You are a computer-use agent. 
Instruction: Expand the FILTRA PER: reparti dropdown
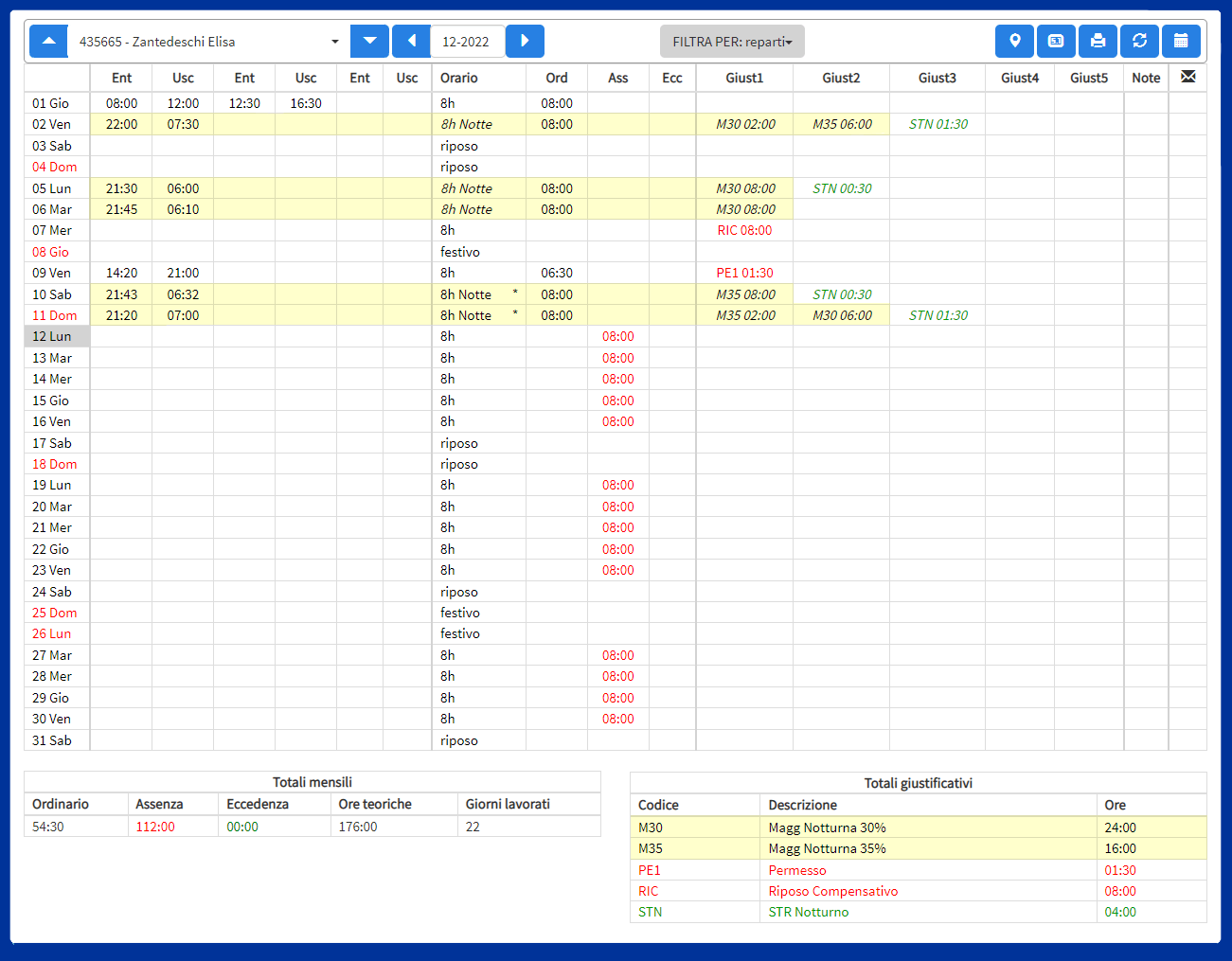(x=732, y=42)
